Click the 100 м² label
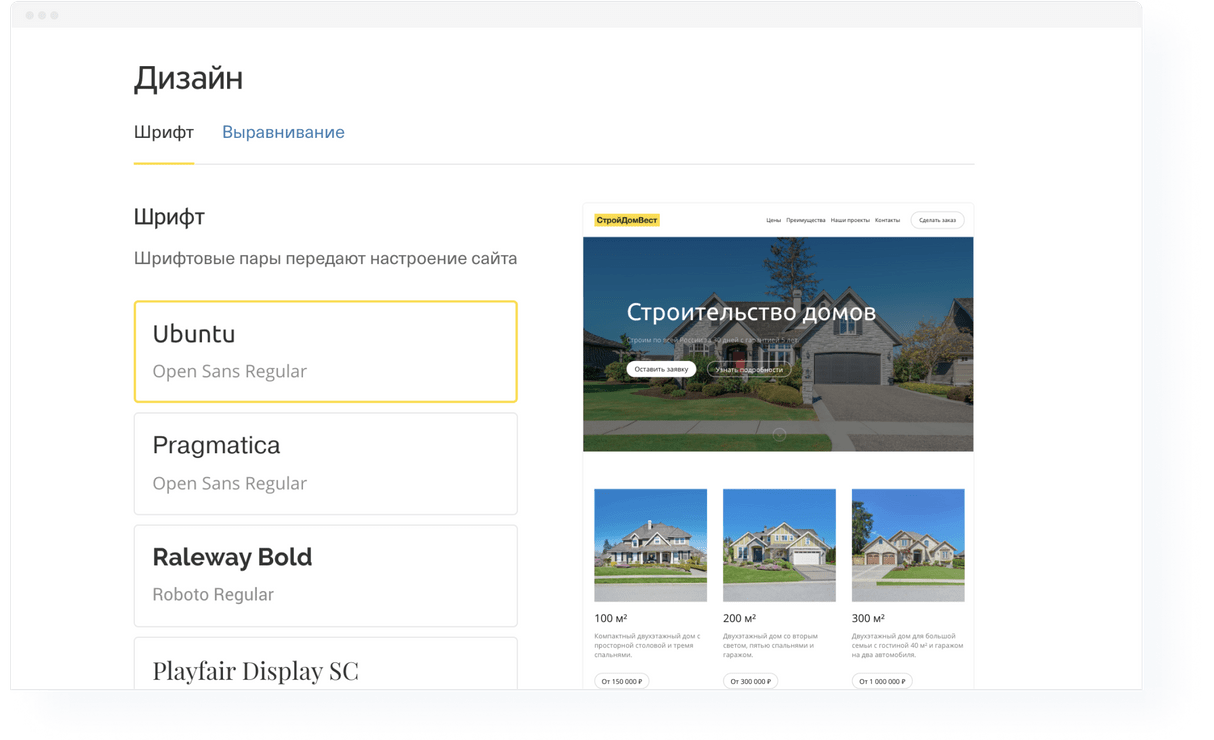This screenshot has width=1214, height=740. 611,618
